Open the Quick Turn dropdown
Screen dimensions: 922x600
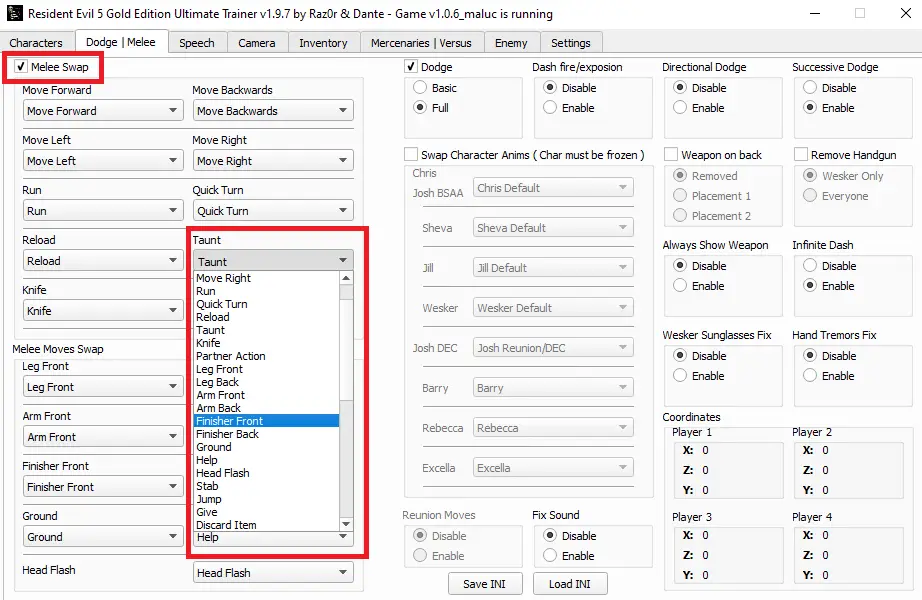[273, 211]
